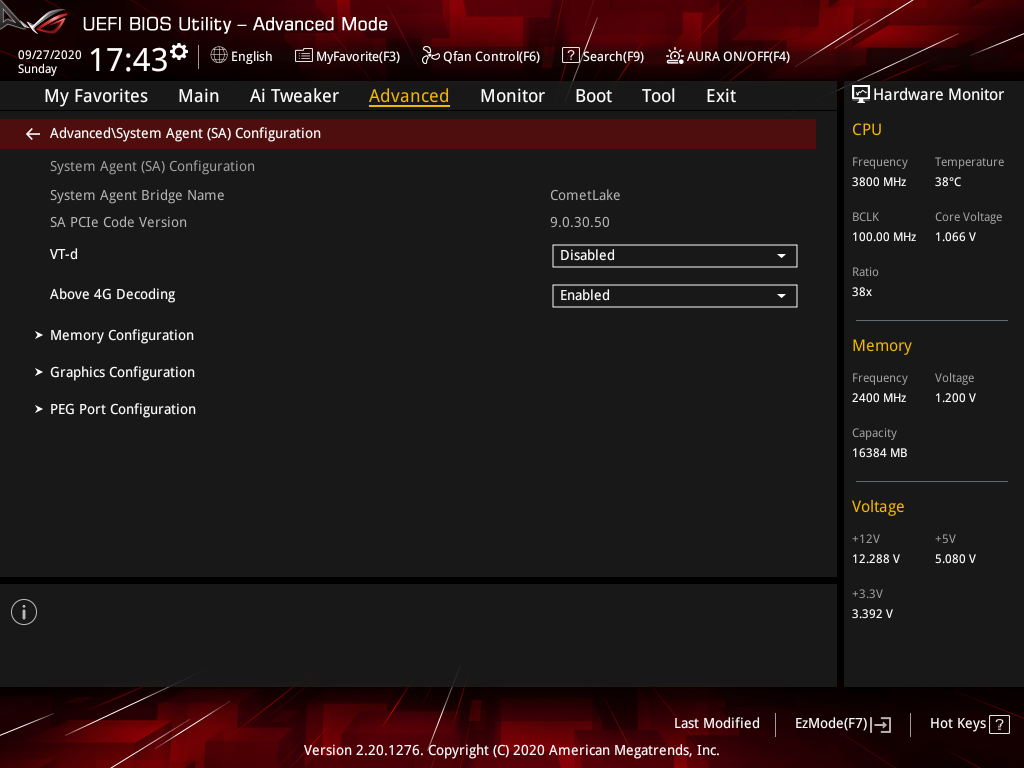The height and width of the screenshot is (768, 1024).
Task: Click Core Voltage 1.066 V value
Action: click(955, 236)
